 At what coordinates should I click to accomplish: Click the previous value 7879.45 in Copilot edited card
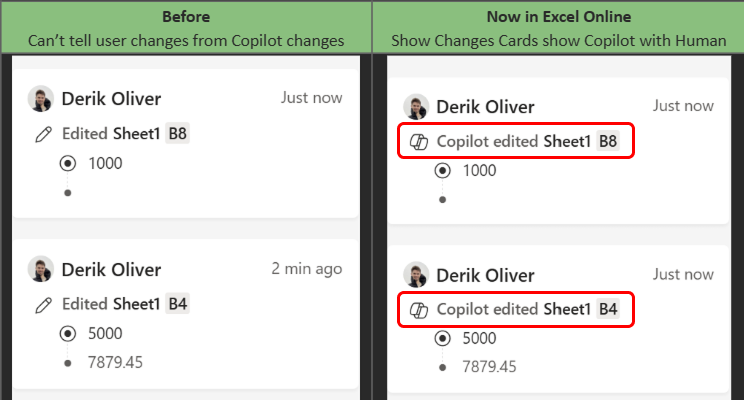point(490,367)
